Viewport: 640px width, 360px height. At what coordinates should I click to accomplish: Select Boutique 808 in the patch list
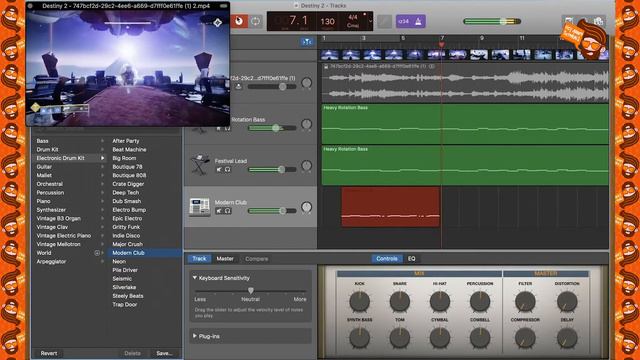[129, 175]
